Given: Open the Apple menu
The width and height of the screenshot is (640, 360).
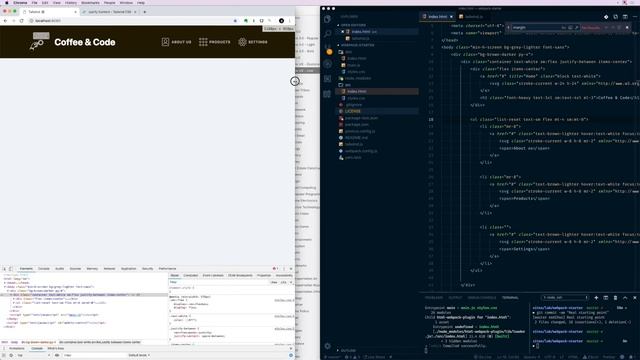Looking at the screenshot, I should point(6,2).
